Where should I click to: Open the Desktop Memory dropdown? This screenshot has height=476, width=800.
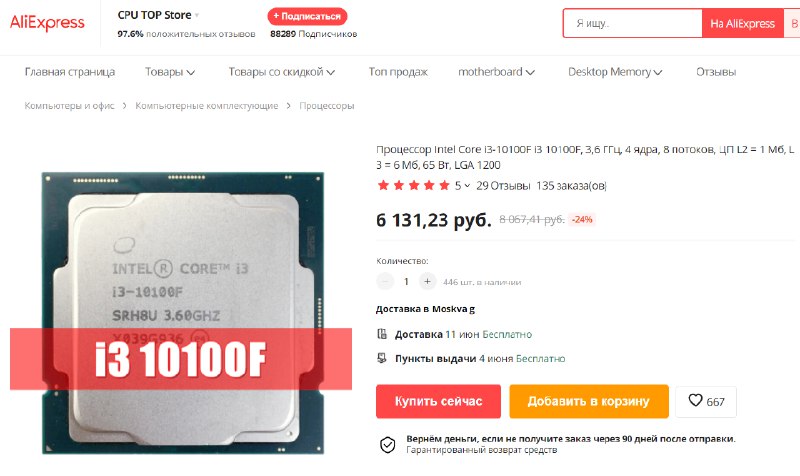(615, 72)
